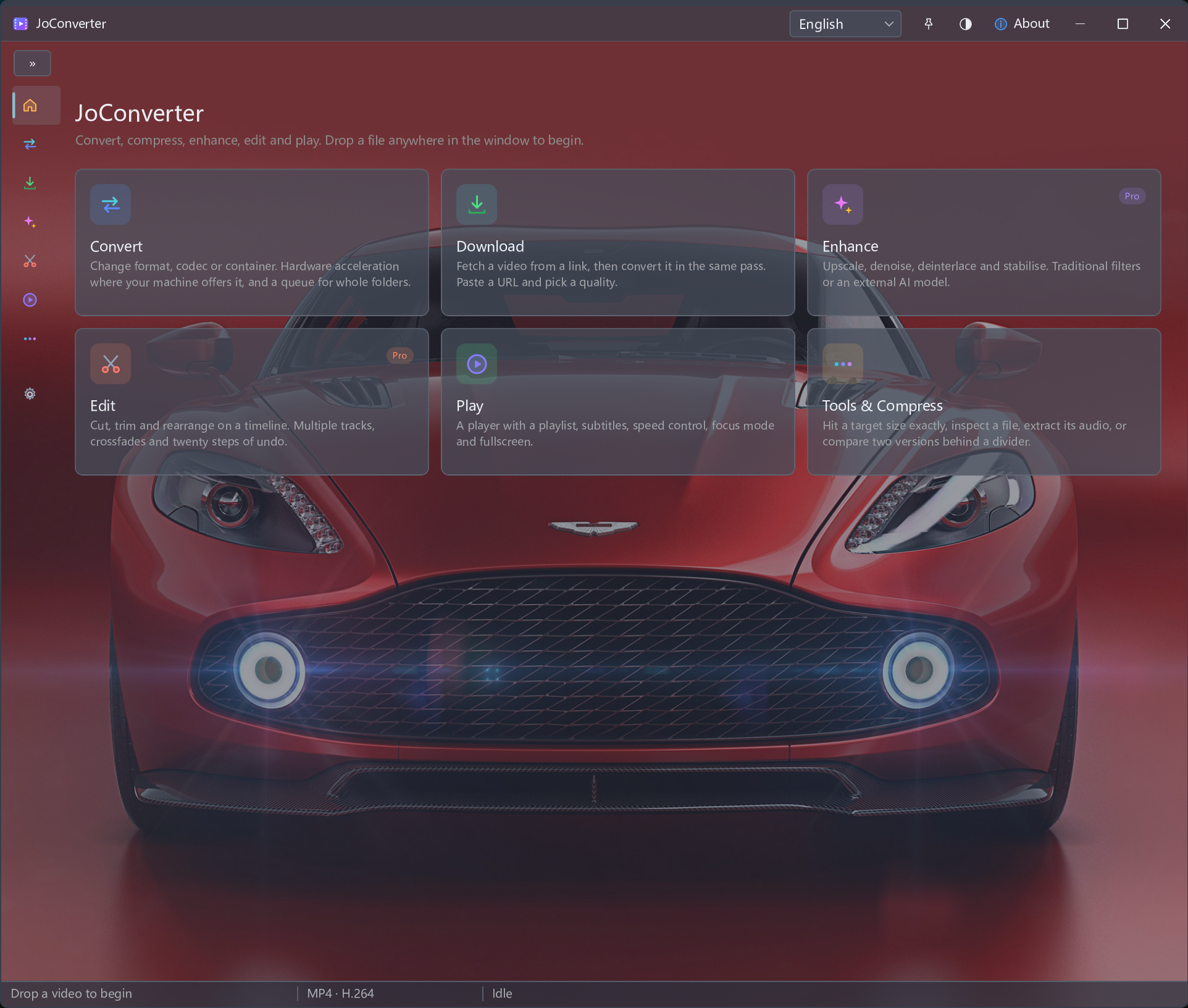Image resolution: width=1188 pixels, height=1008 pixels.
Task: Click the Pro badge on the Enhance card
Action: point(1132,196)
